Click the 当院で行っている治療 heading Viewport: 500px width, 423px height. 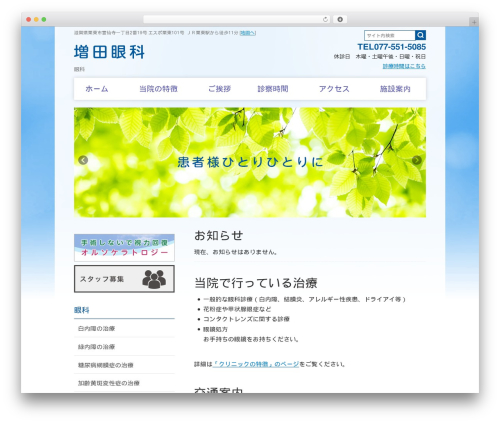coord(256,283)
